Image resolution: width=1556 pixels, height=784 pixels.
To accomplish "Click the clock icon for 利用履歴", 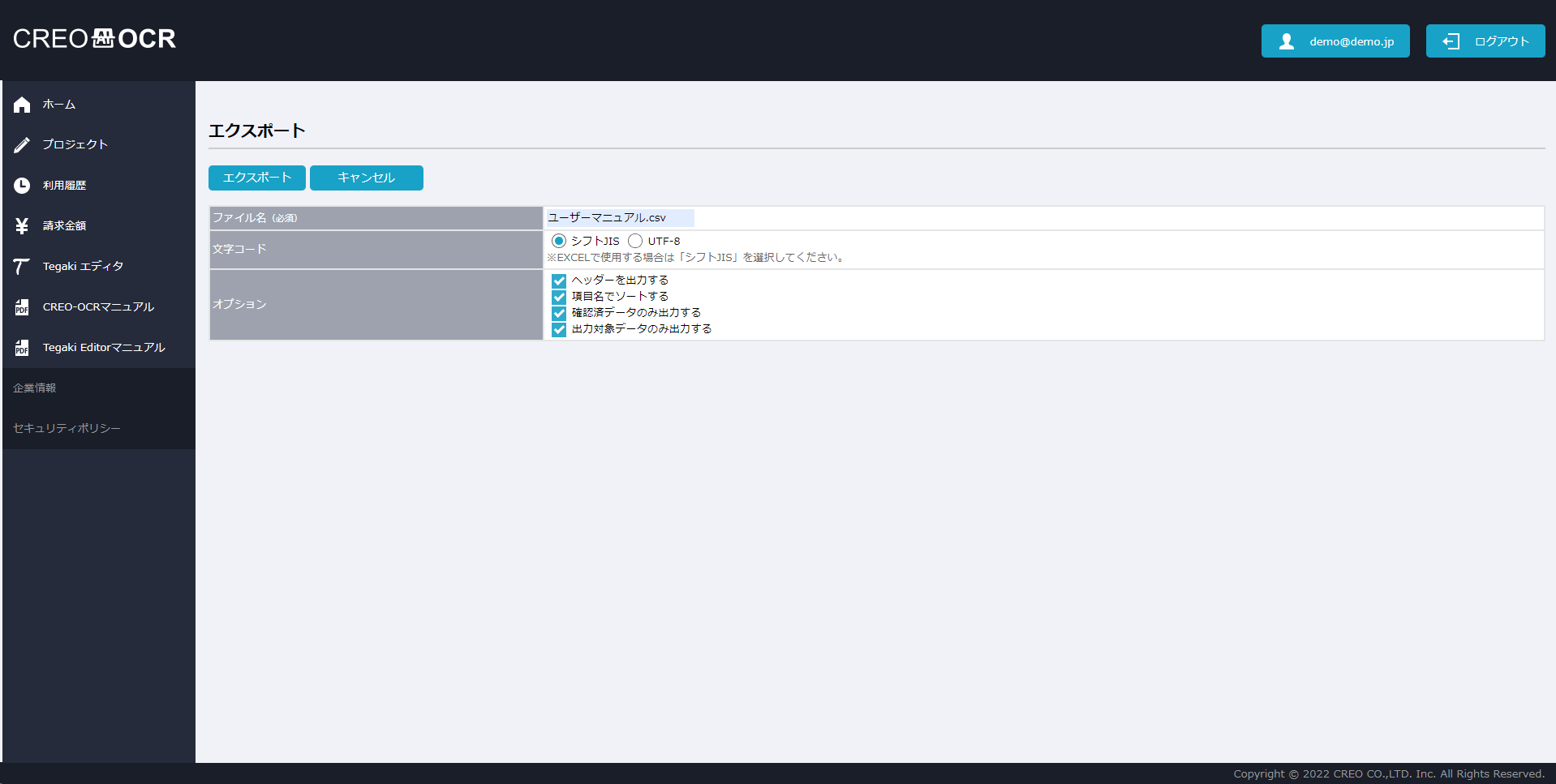I will pyautogui.click(x=22, y=186).
